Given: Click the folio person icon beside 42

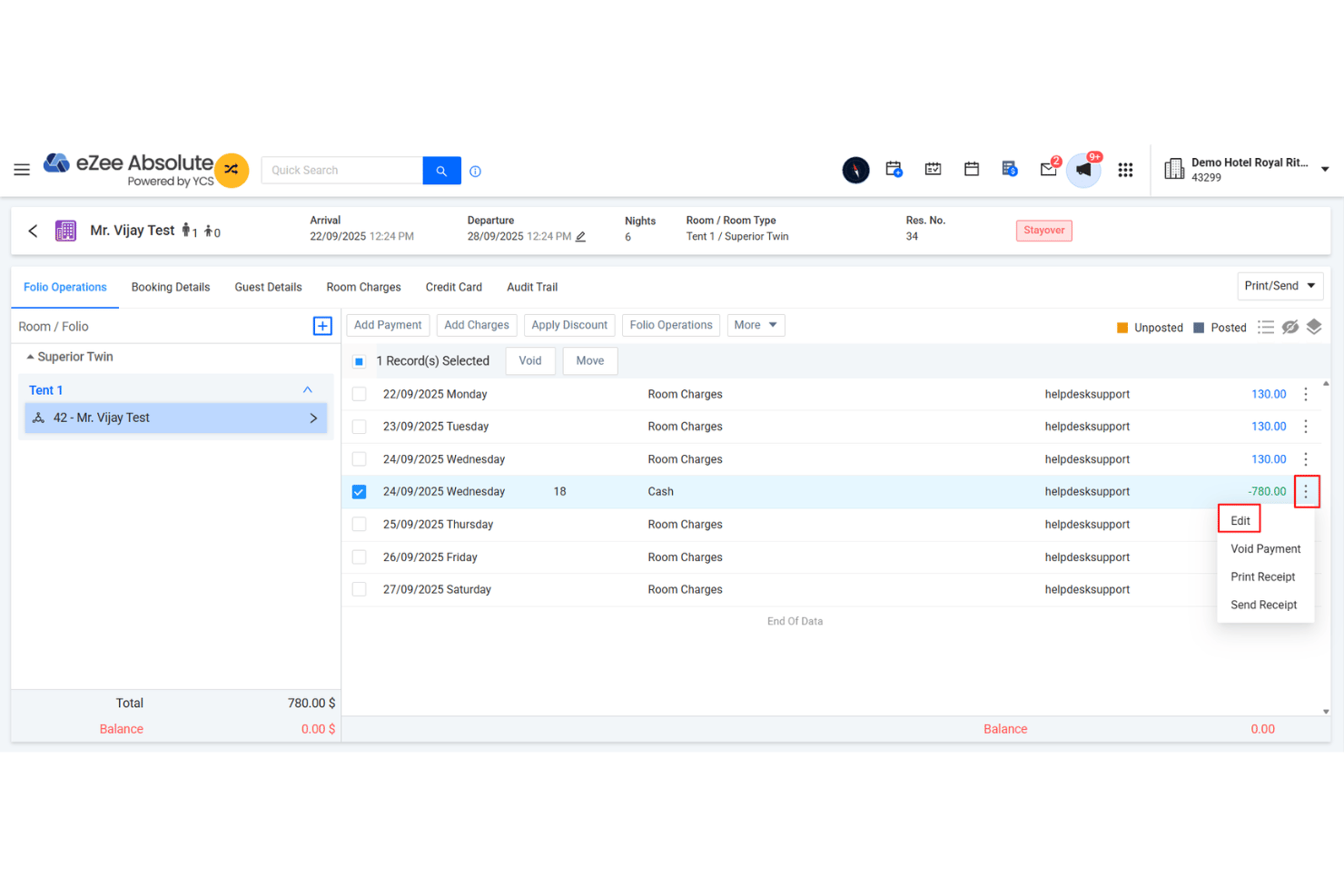Looking at the screenshot, I should pos(38,418).
